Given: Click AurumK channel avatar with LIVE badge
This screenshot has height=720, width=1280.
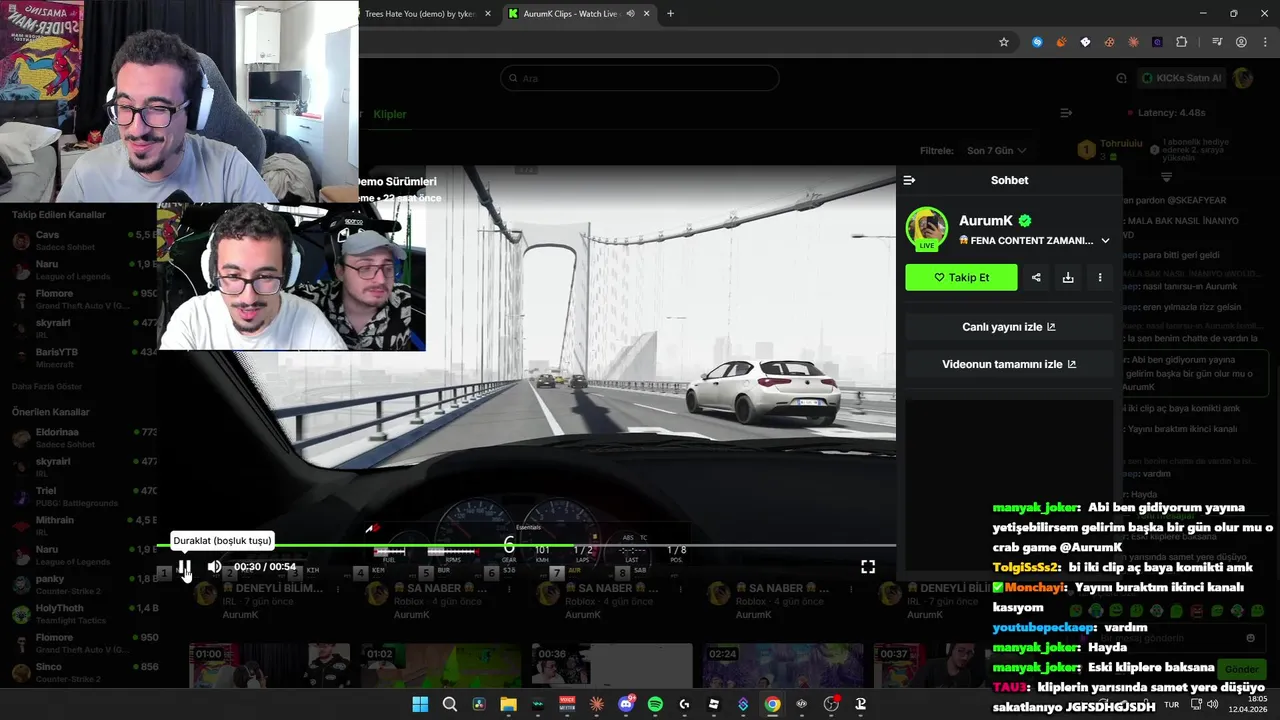Looking at the screenshot, I should coord(926,229).
